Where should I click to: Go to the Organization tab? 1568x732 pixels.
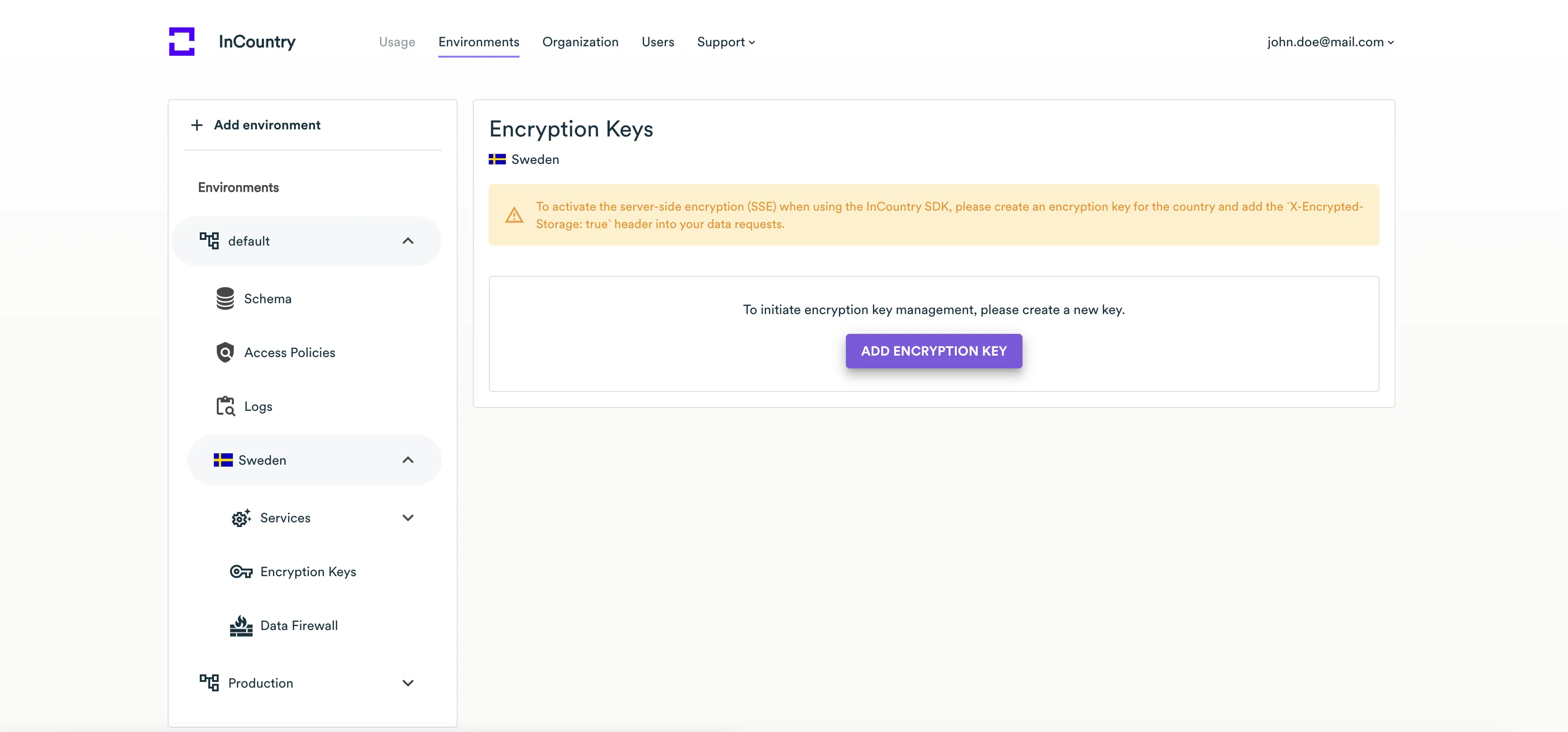pos(580,42)
